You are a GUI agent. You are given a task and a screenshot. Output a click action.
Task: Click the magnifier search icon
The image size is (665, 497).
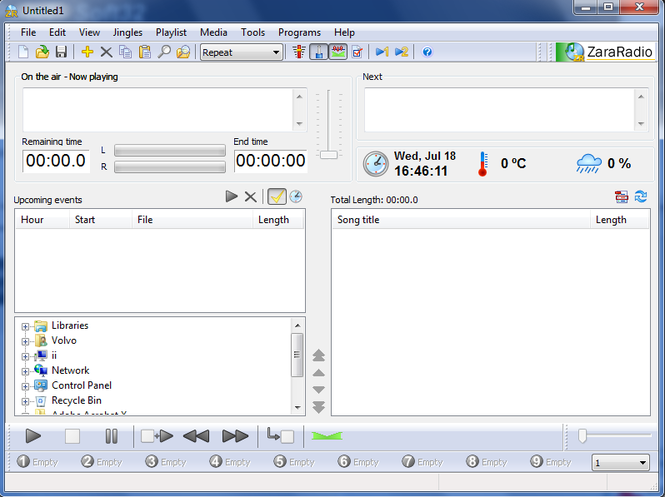pyautogui.click(x=164, y=52)
